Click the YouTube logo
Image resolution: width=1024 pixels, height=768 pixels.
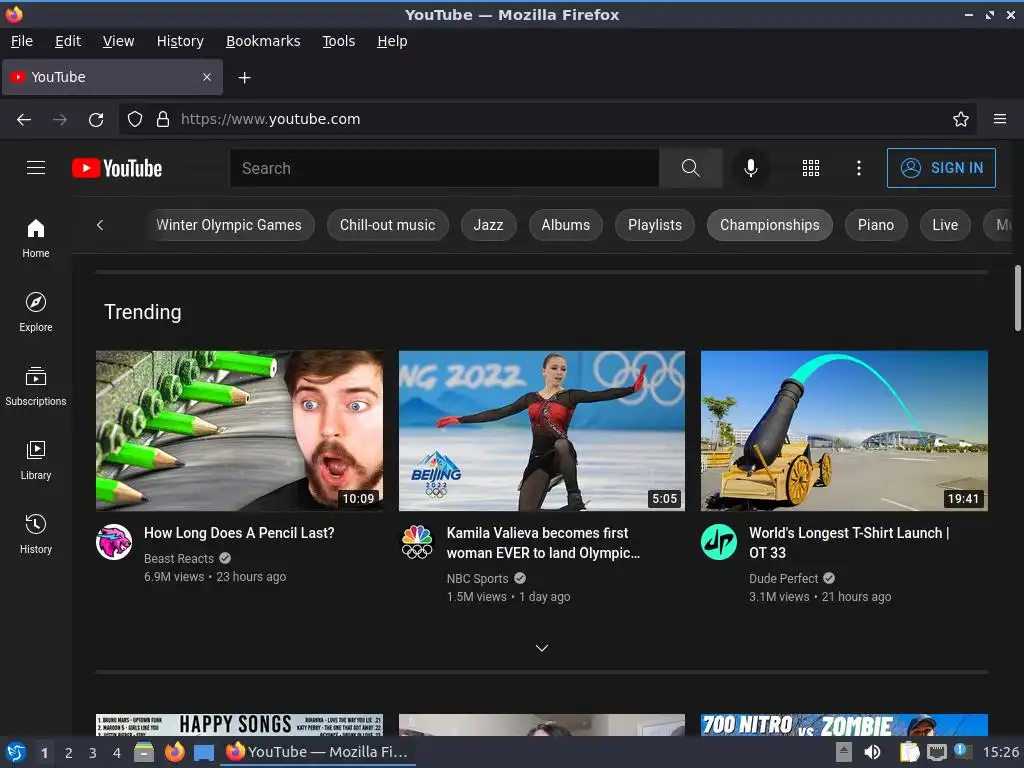117,168
